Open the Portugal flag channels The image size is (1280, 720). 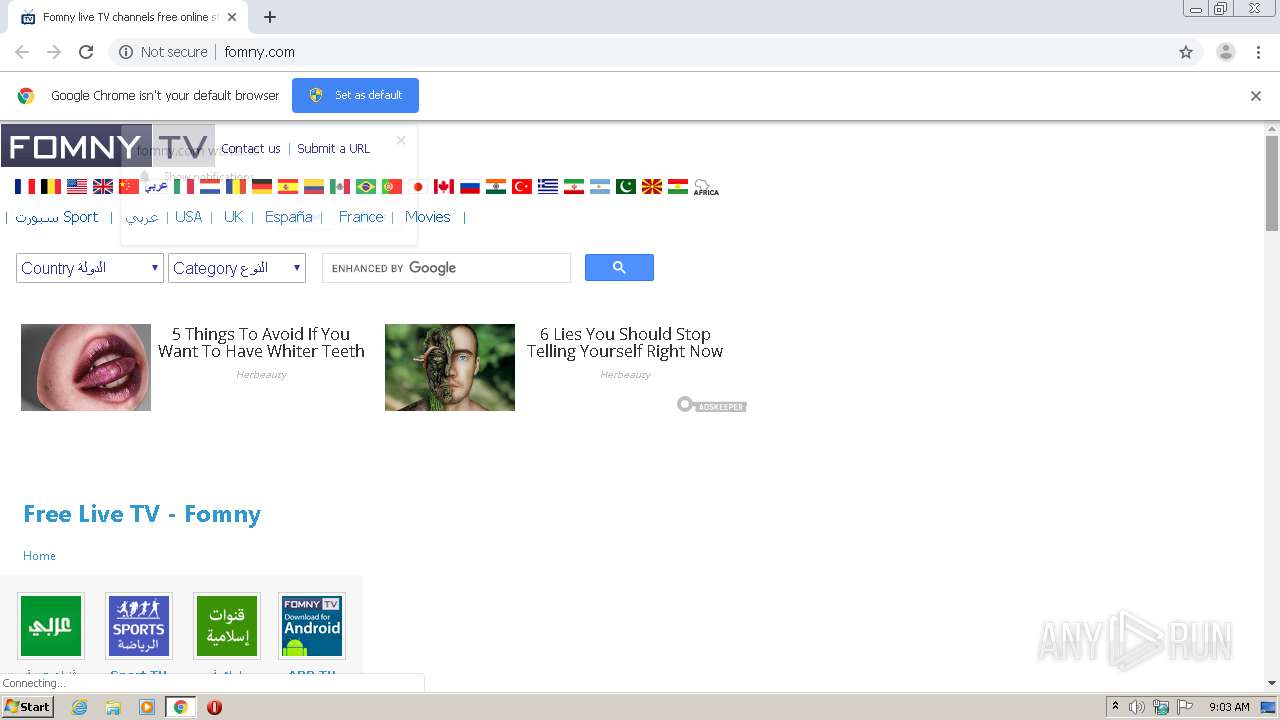(392, 186)
